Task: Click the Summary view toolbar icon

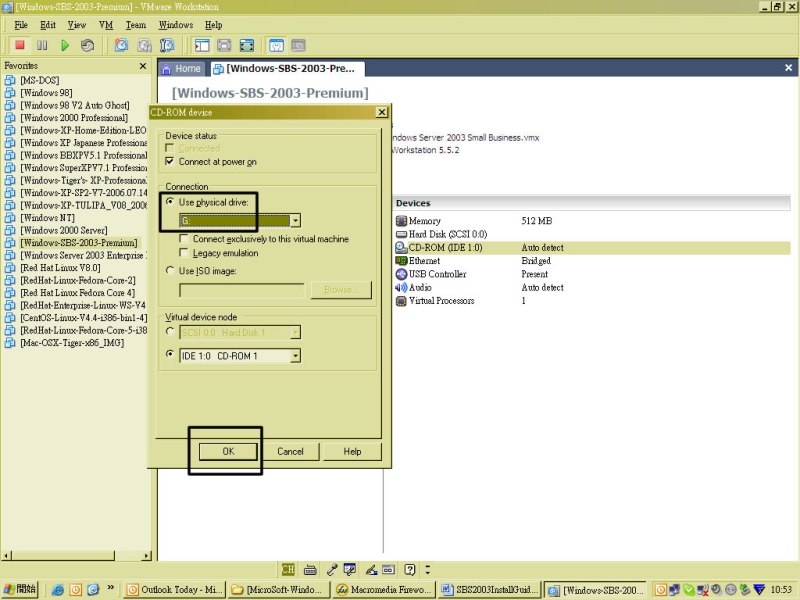Action: point(276,45)
